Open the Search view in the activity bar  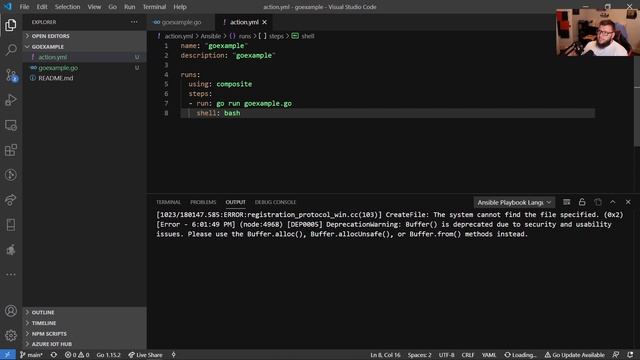[x=11, y=50]
